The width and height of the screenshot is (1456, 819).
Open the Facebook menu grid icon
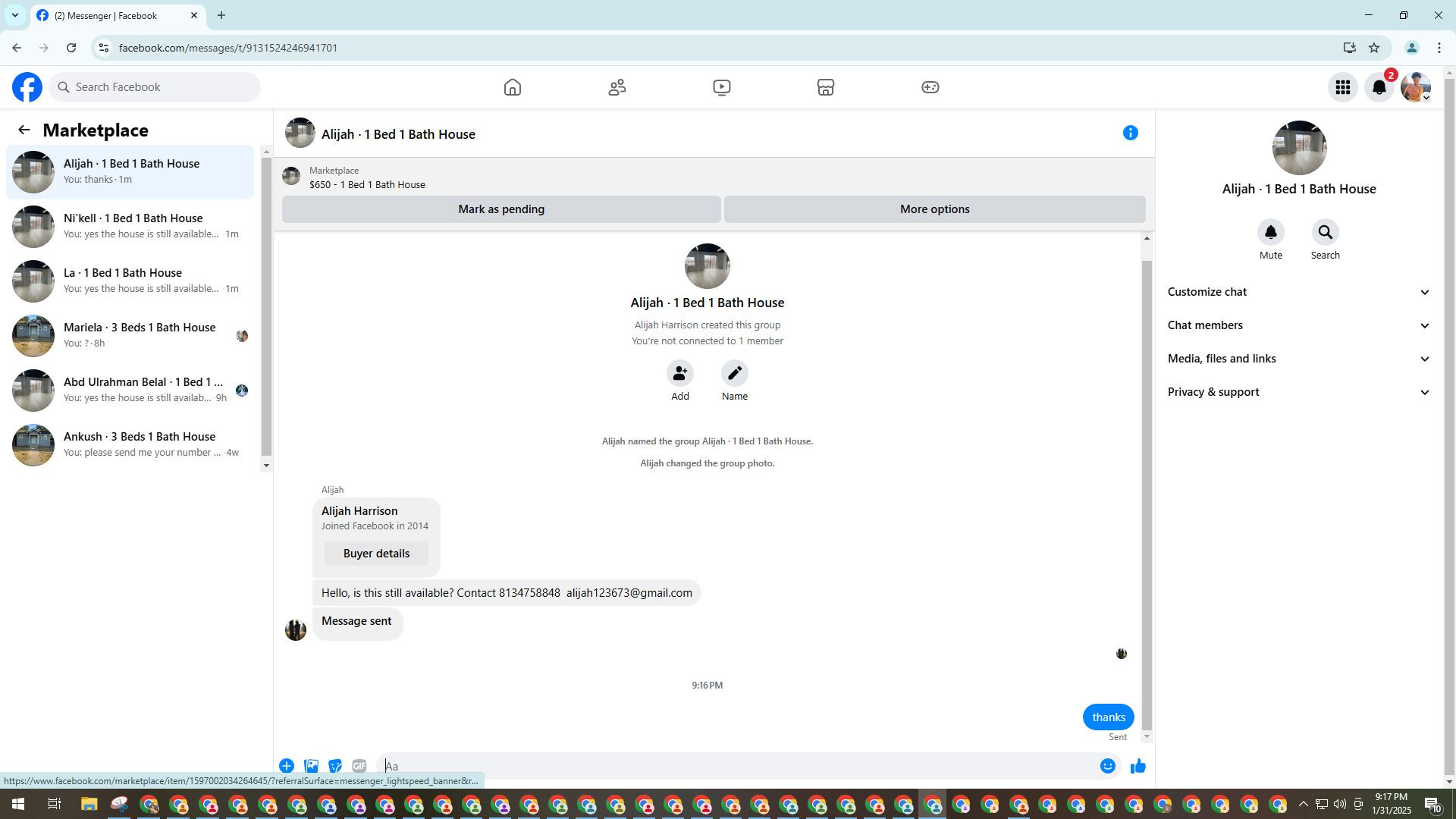(x=1343, y=87)
